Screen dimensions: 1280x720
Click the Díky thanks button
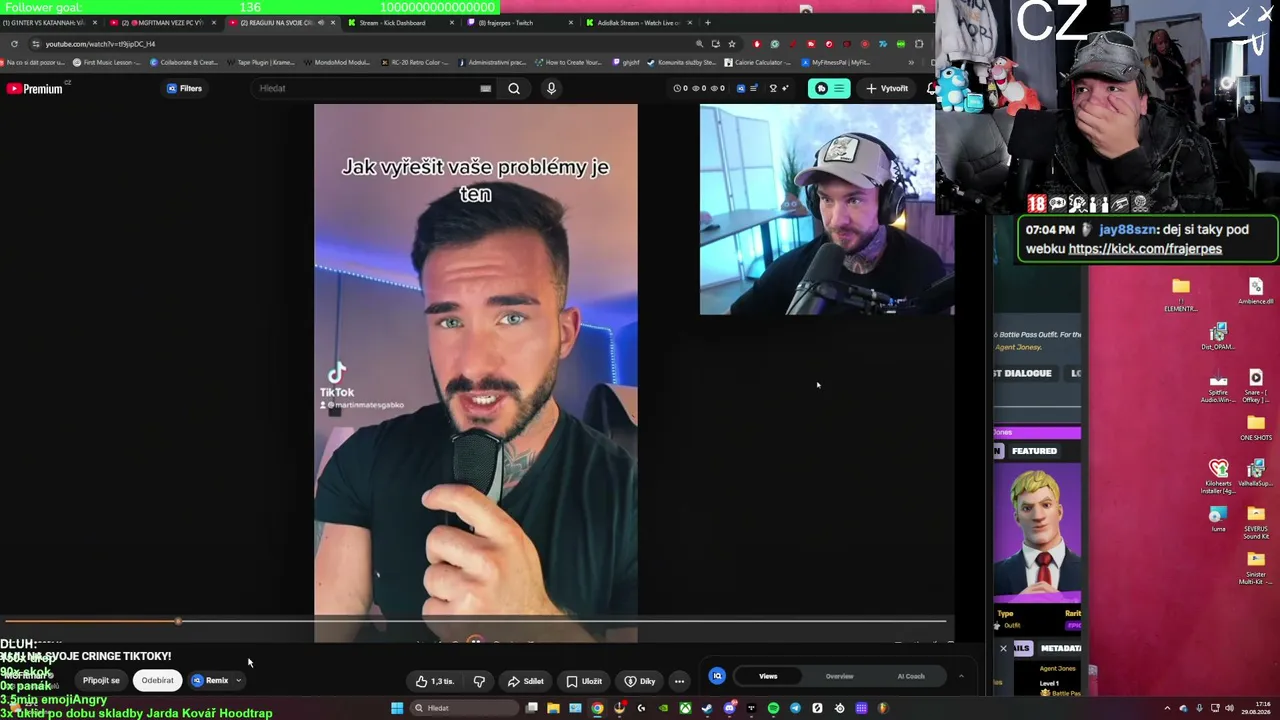pyautogui.click(x=638, y=681)
